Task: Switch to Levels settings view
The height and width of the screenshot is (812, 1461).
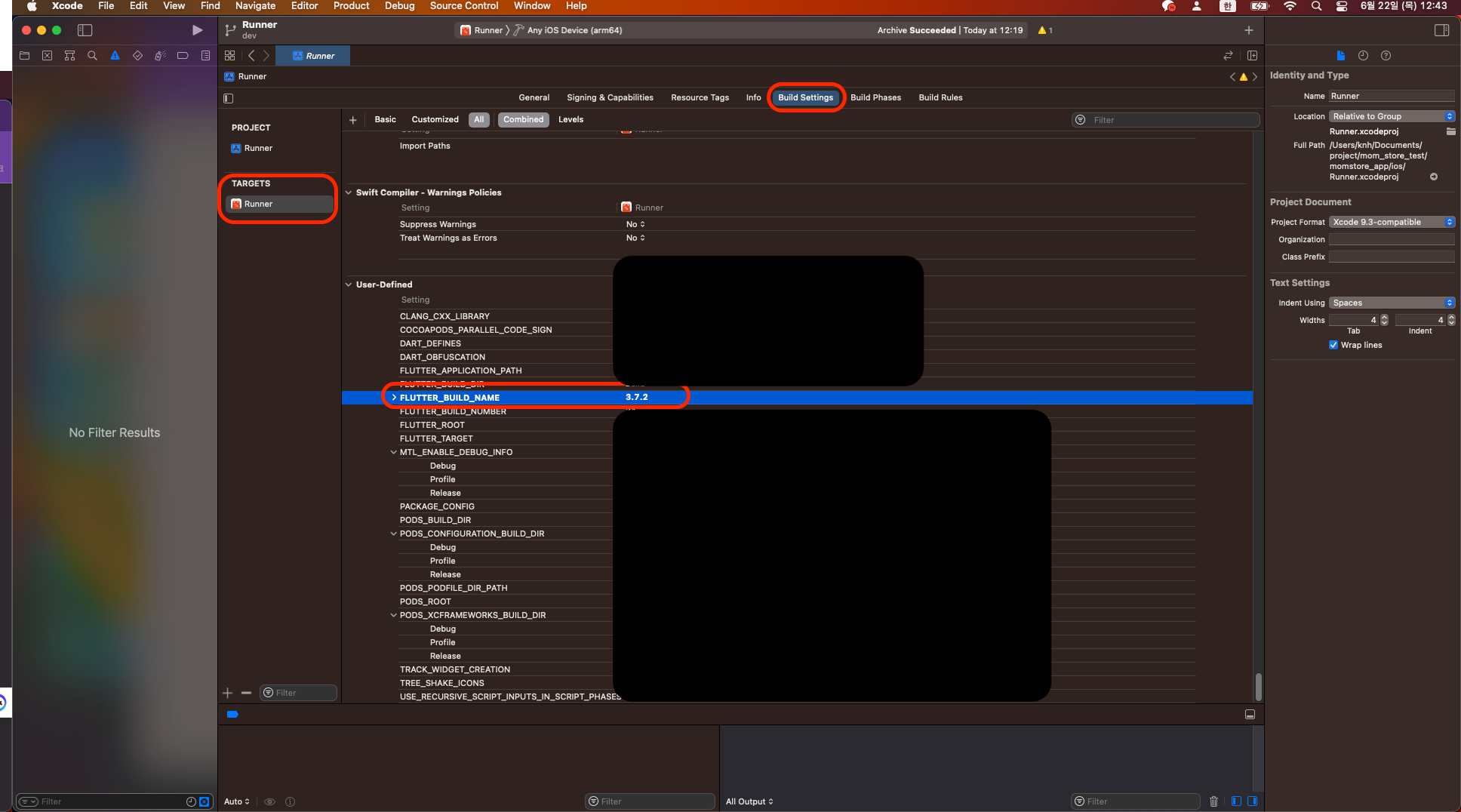Action: [571, 120]
